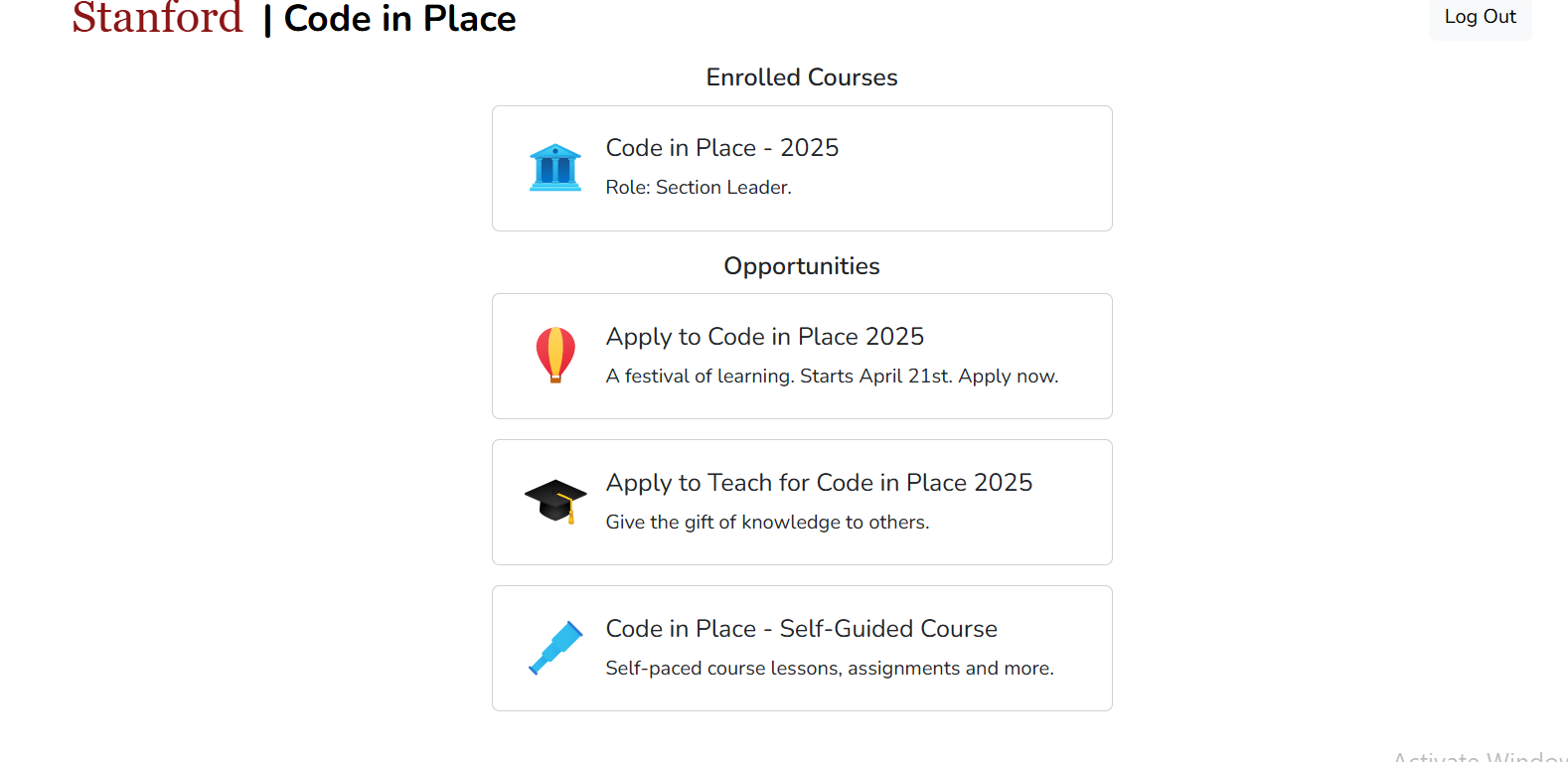Click the telescope icon on Self-Guided card

tap(555, 647)
